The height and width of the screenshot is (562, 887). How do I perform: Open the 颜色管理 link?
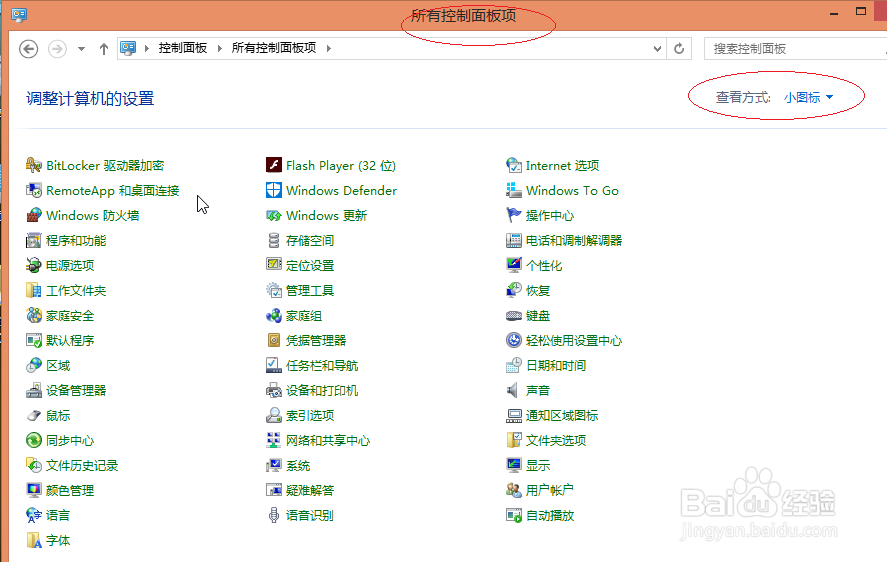point(70,491)
